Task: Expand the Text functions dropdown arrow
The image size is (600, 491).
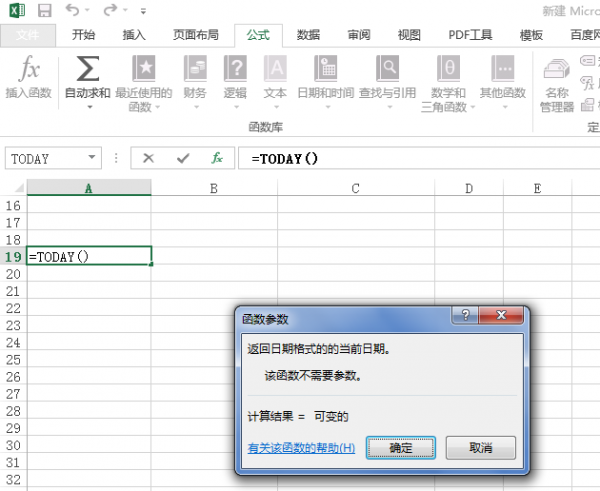Action: 276,108
